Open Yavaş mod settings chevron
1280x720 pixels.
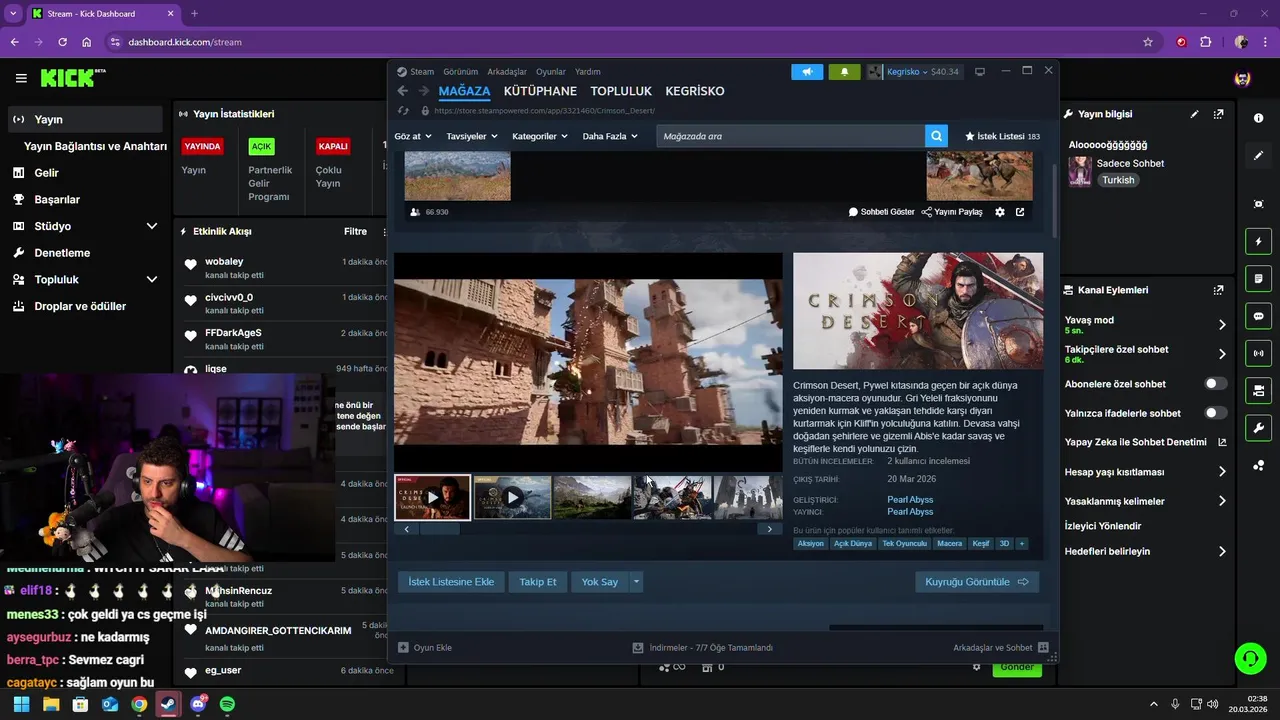click(x=1222, y=325)
